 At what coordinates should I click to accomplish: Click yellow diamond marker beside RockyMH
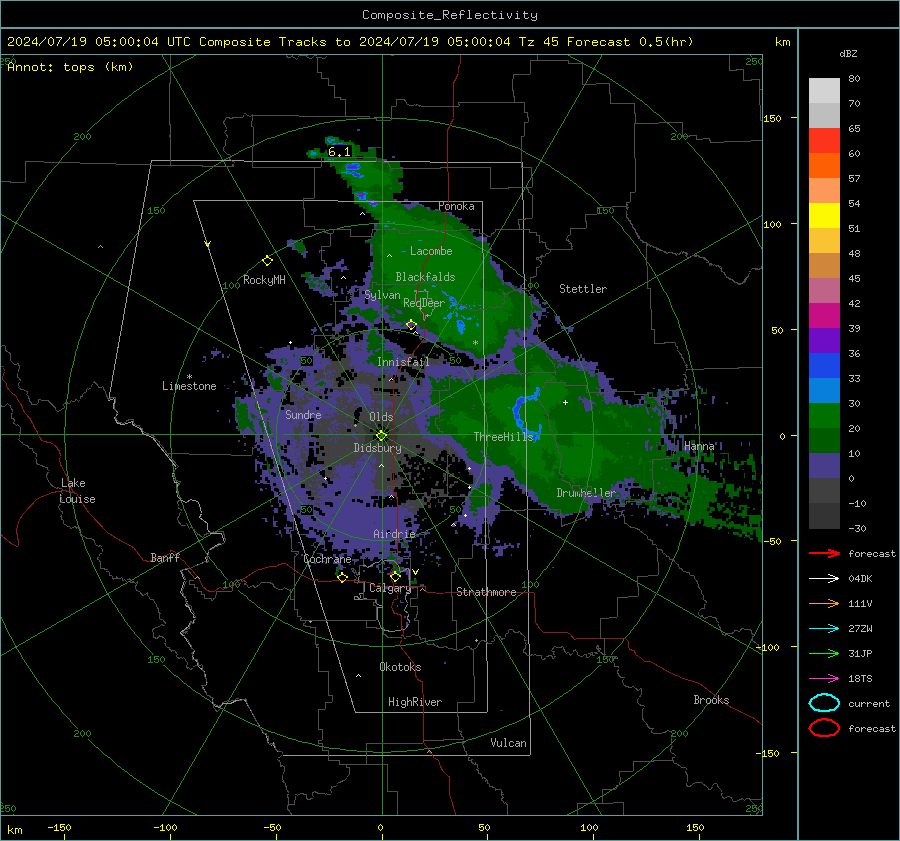[267, 261]
